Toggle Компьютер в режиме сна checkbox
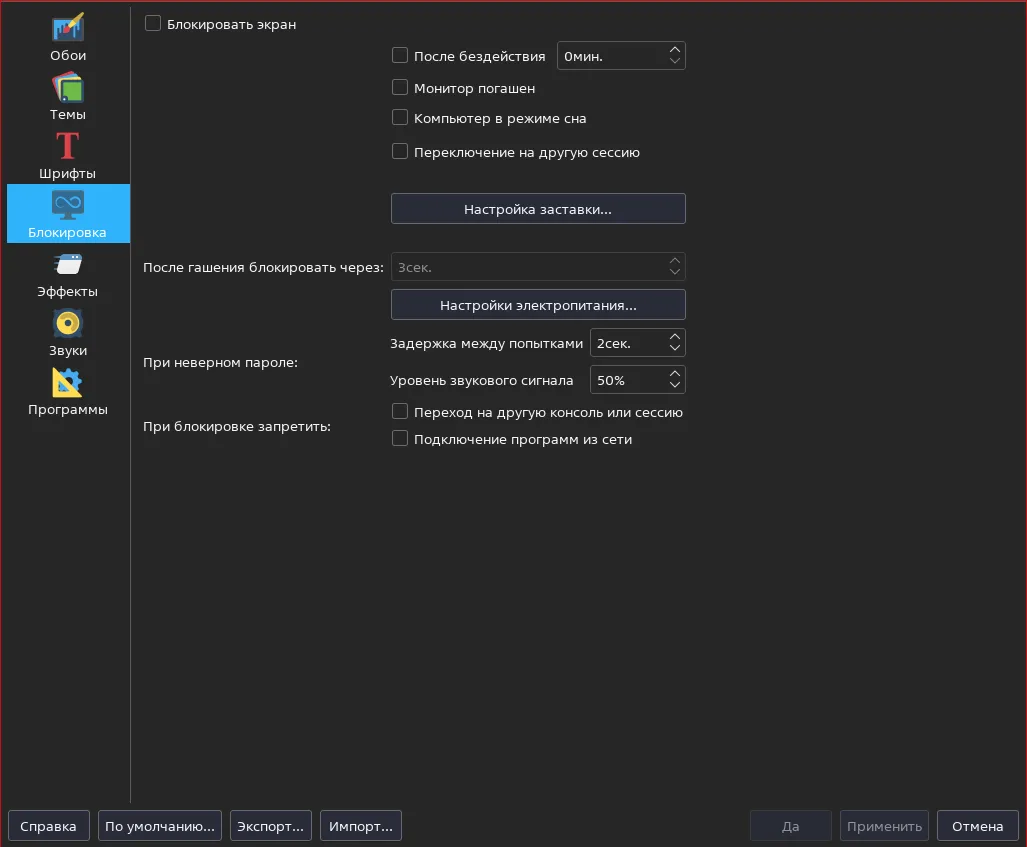The height and width of the screenshot is (847, 1027). [400, 117]
